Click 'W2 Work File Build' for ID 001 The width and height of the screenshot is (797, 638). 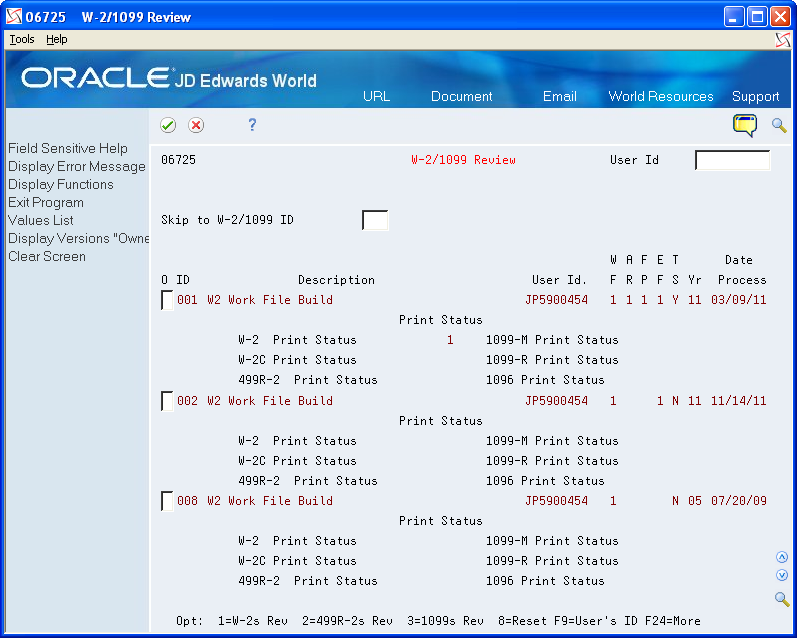[x=270, y=300]
